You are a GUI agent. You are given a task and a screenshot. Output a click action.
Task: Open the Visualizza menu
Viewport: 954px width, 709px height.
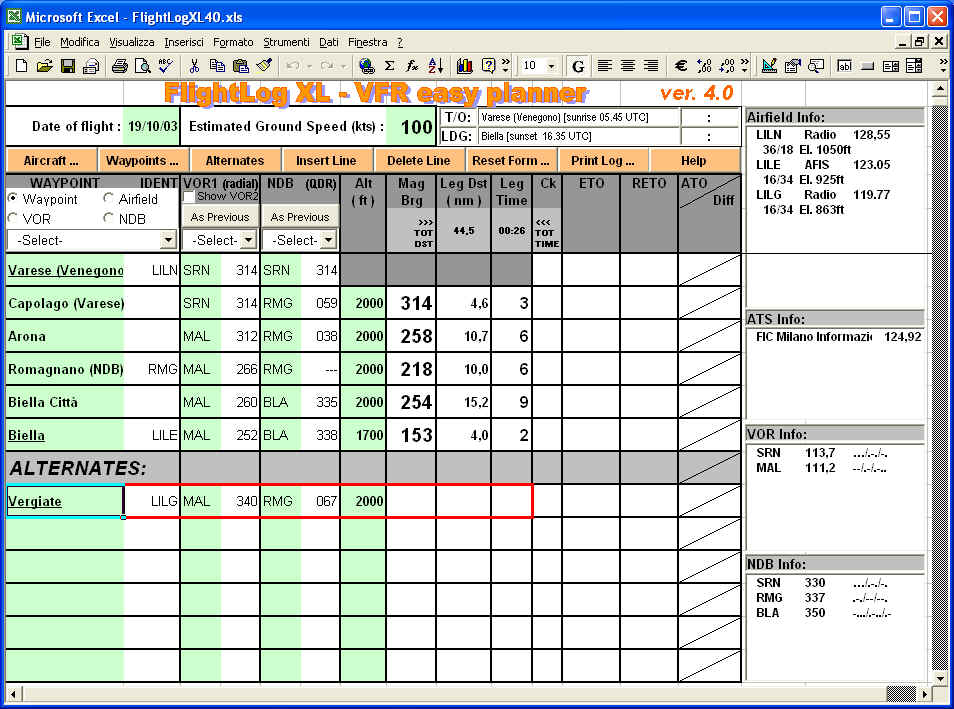[x=132, y=42]
